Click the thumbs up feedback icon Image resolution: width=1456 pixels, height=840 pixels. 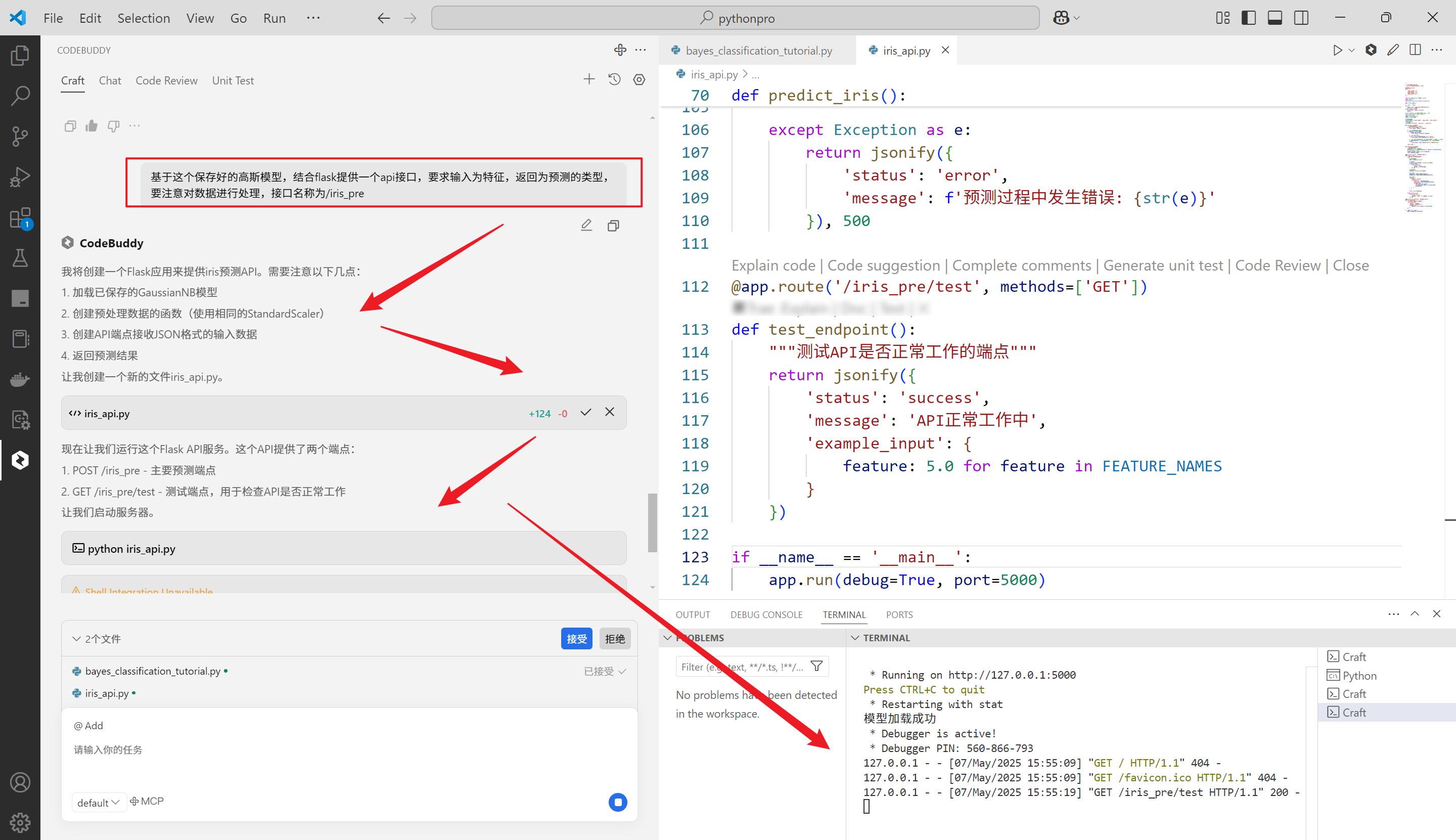[x=92, y=126]
